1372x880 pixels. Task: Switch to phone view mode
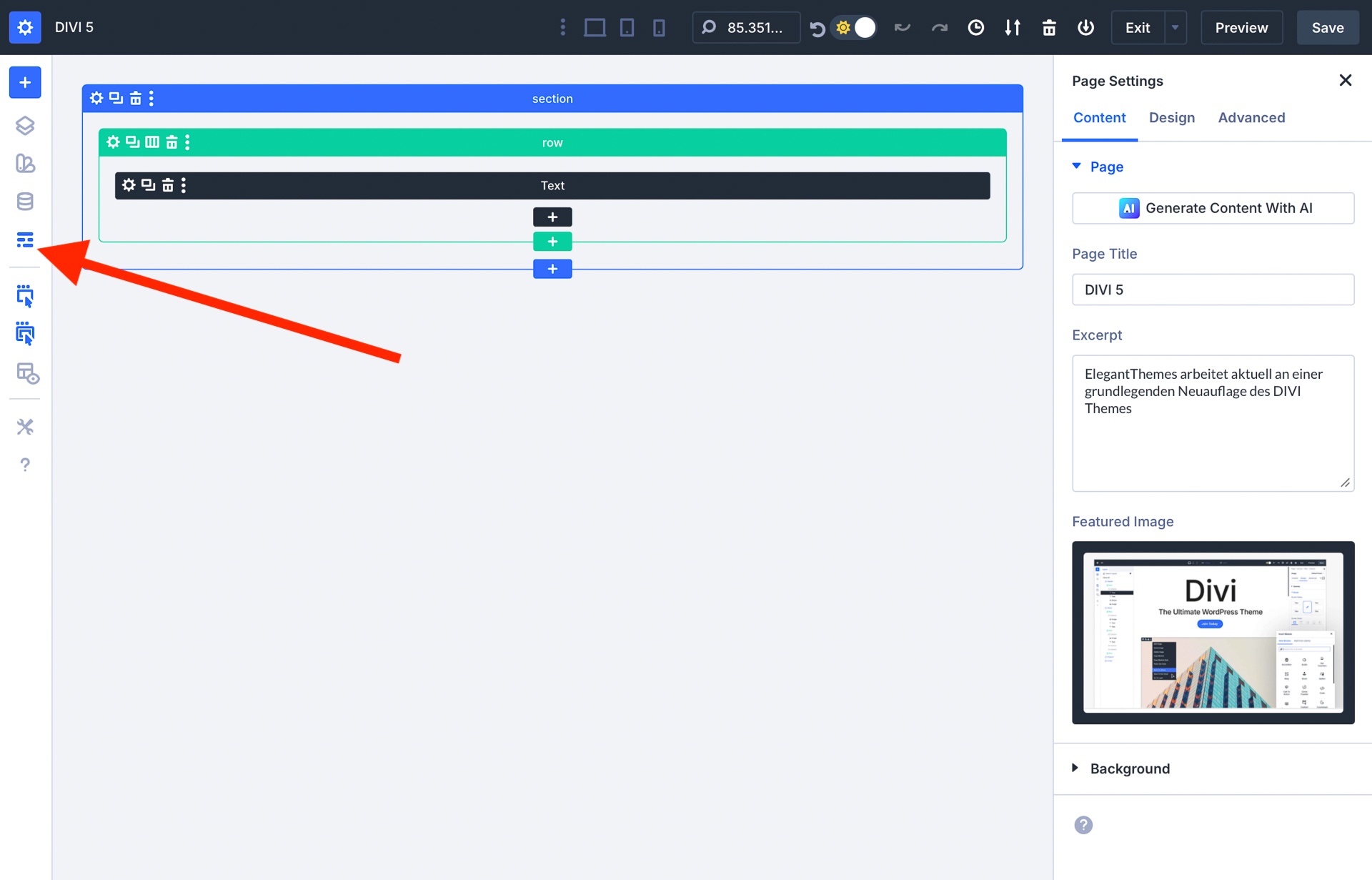659,27
